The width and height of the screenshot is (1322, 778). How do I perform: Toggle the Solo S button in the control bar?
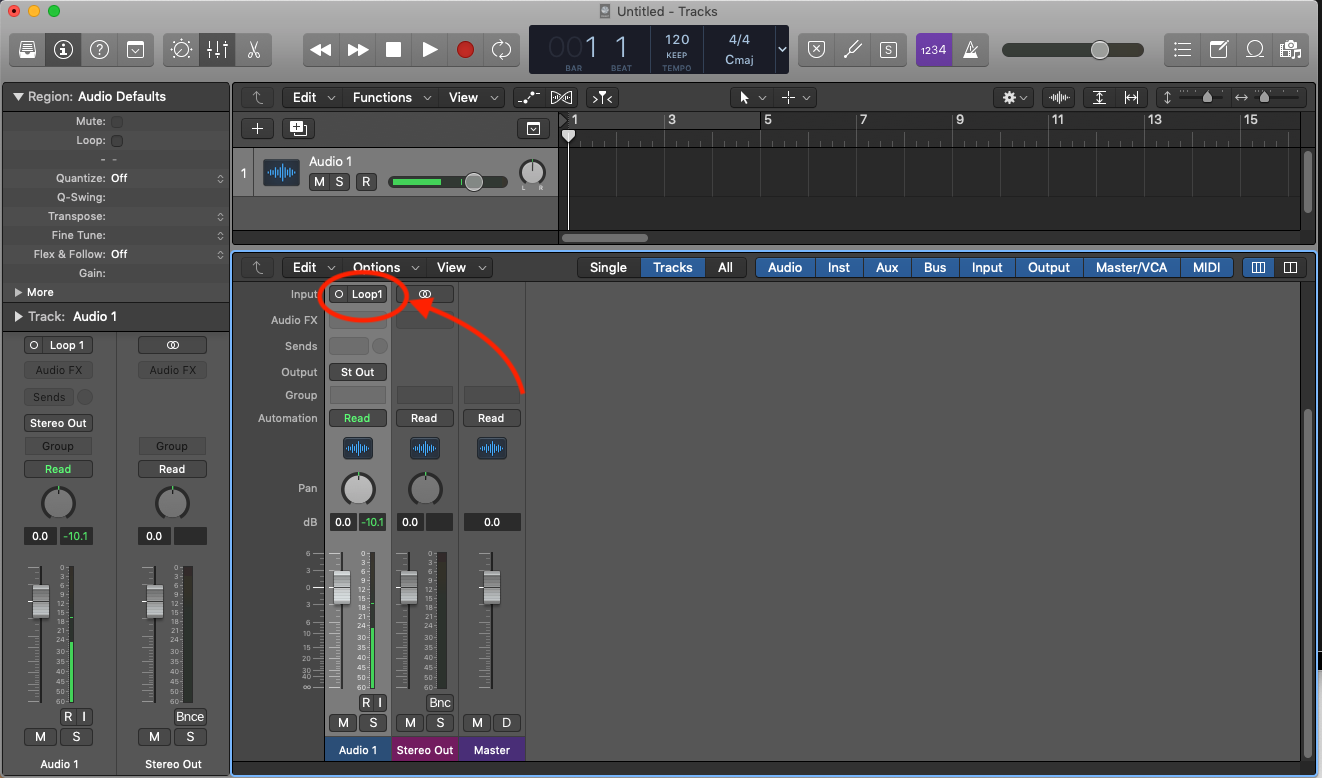888,49
